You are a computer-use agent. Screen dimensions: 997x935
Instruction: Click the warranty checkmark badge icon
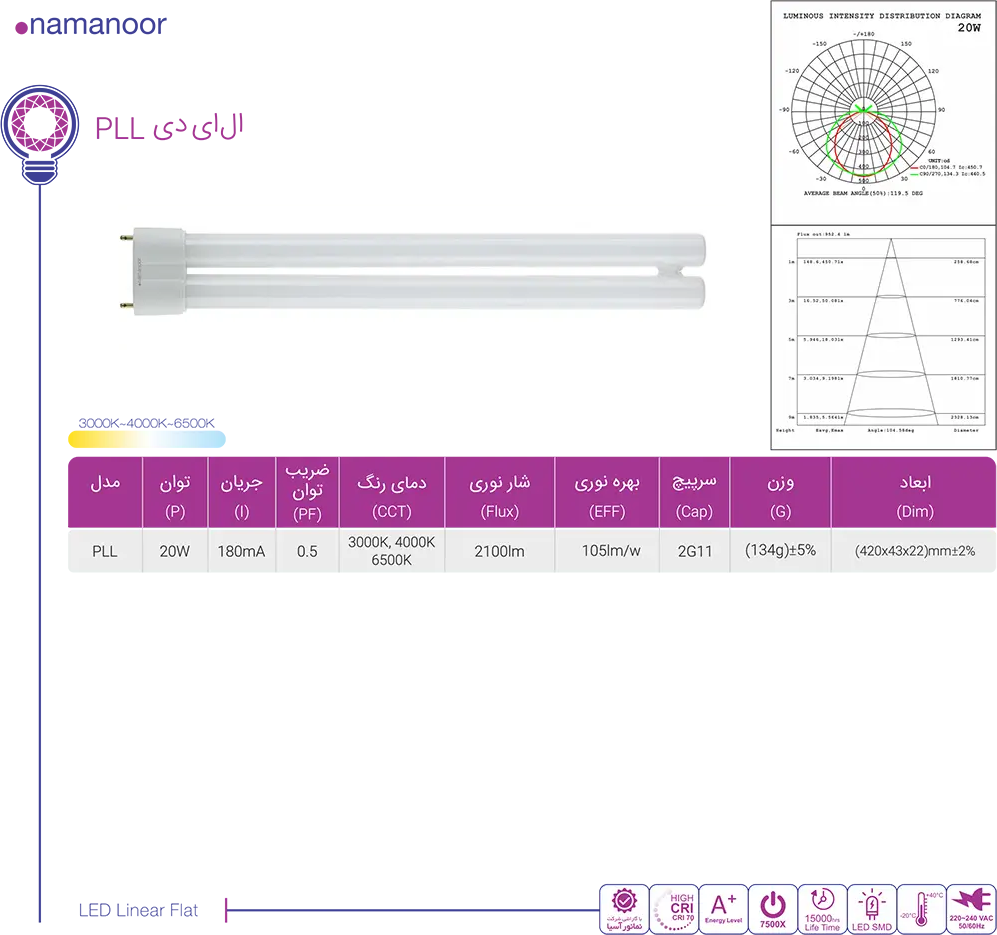click(x=623, y=909)
